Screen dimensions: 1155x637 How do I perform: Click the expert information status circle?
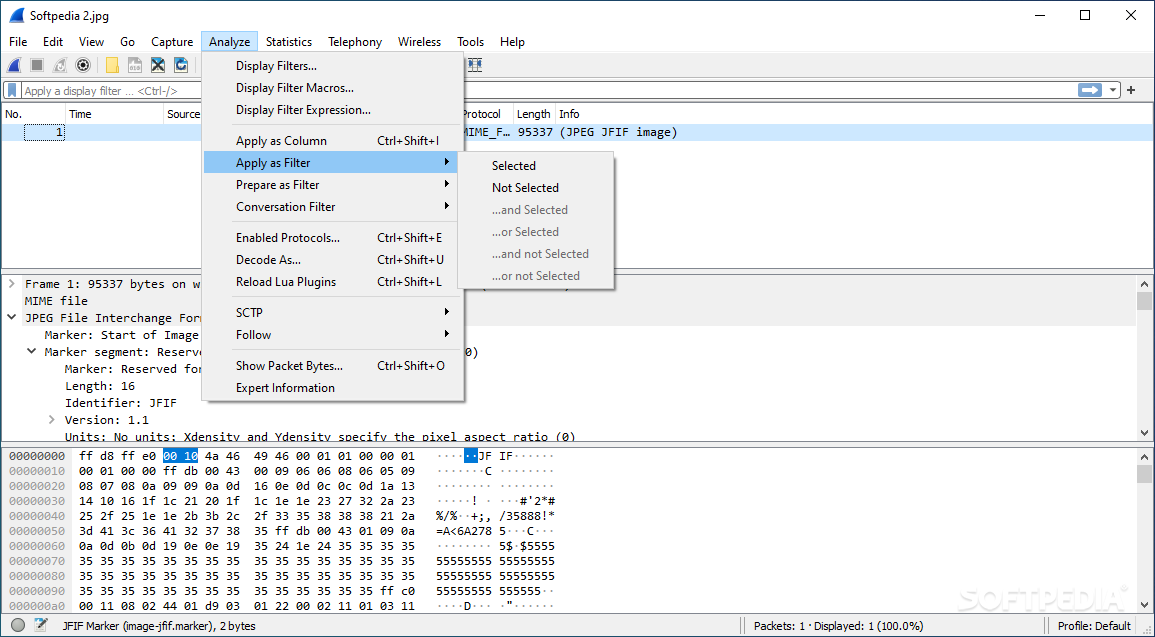point(18,626)
